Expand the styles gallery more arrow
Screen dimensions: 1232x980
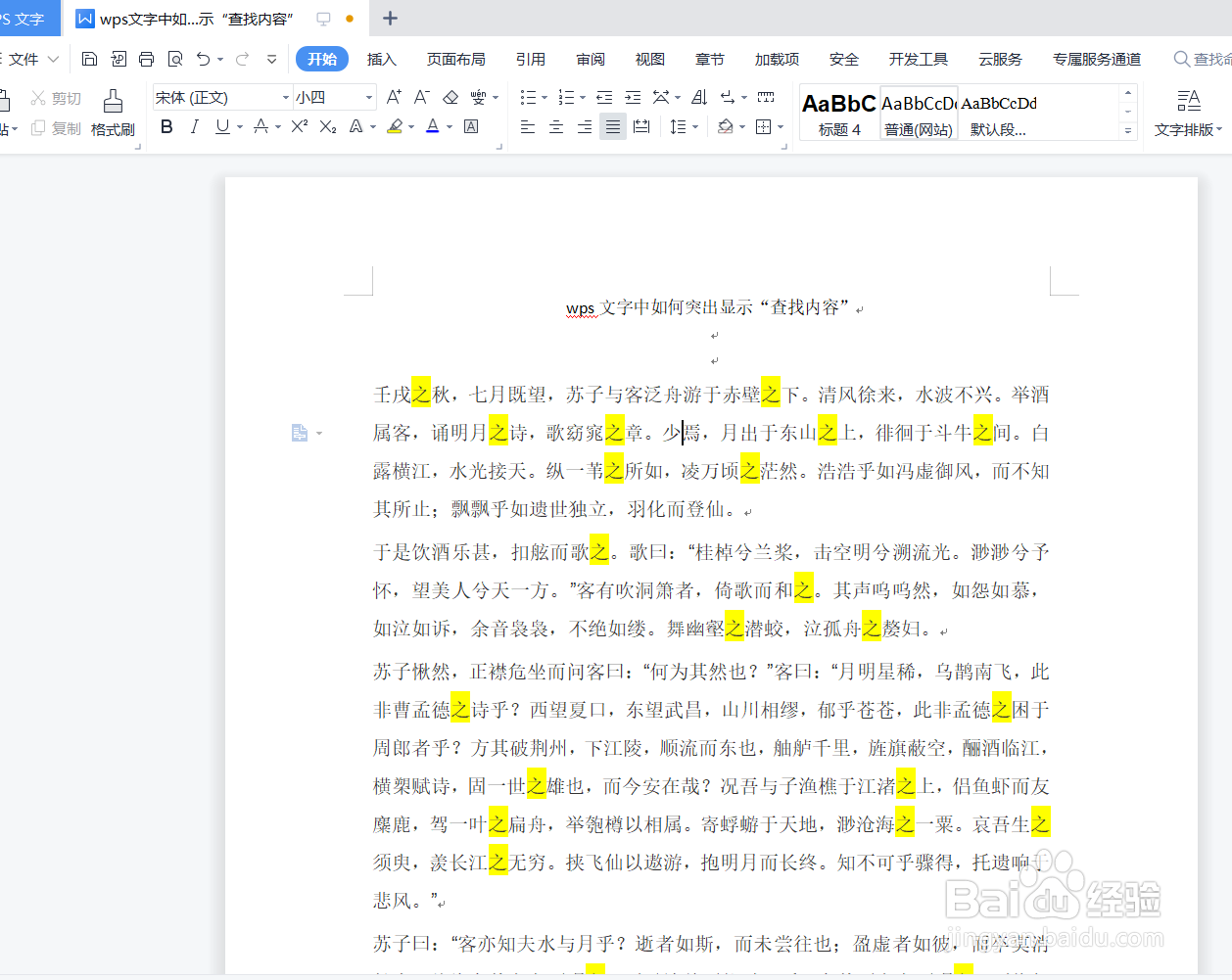pyautogui.click(x=1128, y=130)
